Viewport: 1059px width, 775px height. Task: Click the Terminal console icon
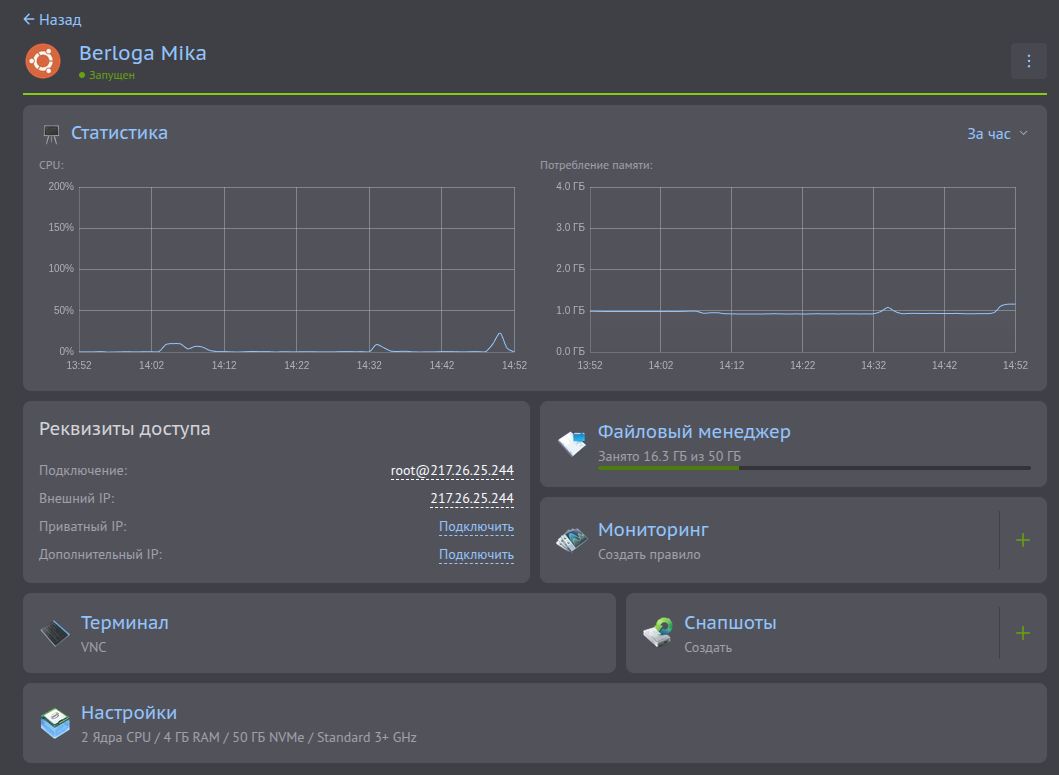pyautogui.click(x=55, y=633)
